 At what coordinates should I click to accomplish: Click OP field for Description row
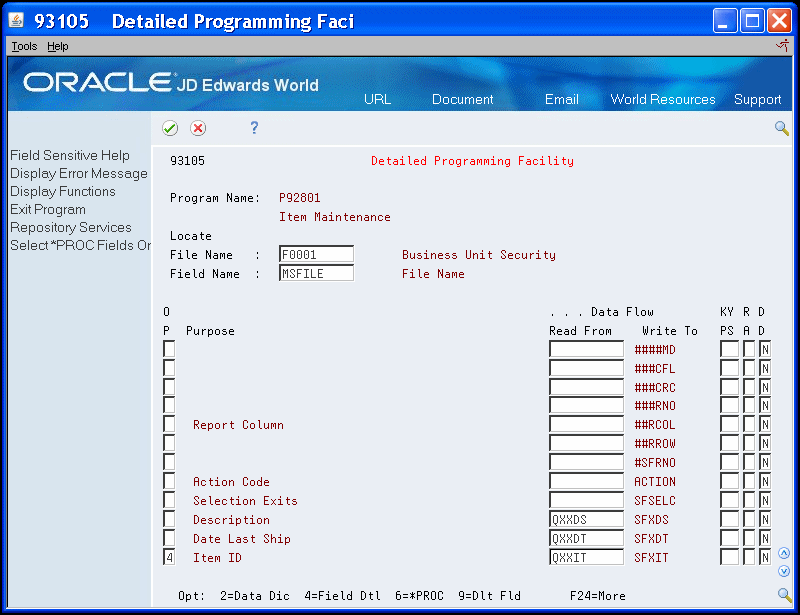[x=169, y=519]
